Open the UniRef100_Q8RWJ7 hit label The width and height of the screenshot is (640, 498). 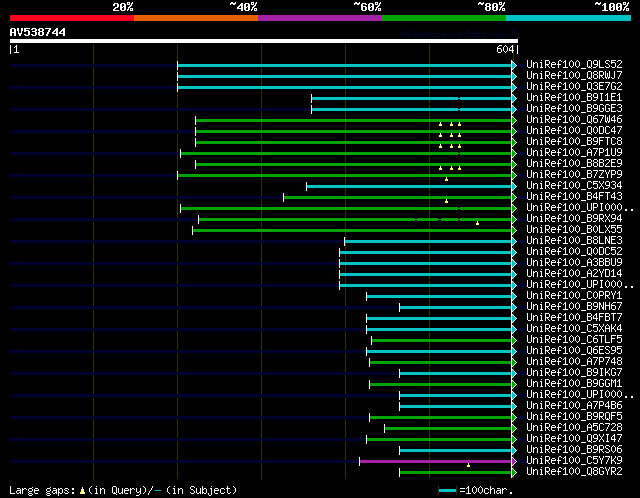click(574, 76)
